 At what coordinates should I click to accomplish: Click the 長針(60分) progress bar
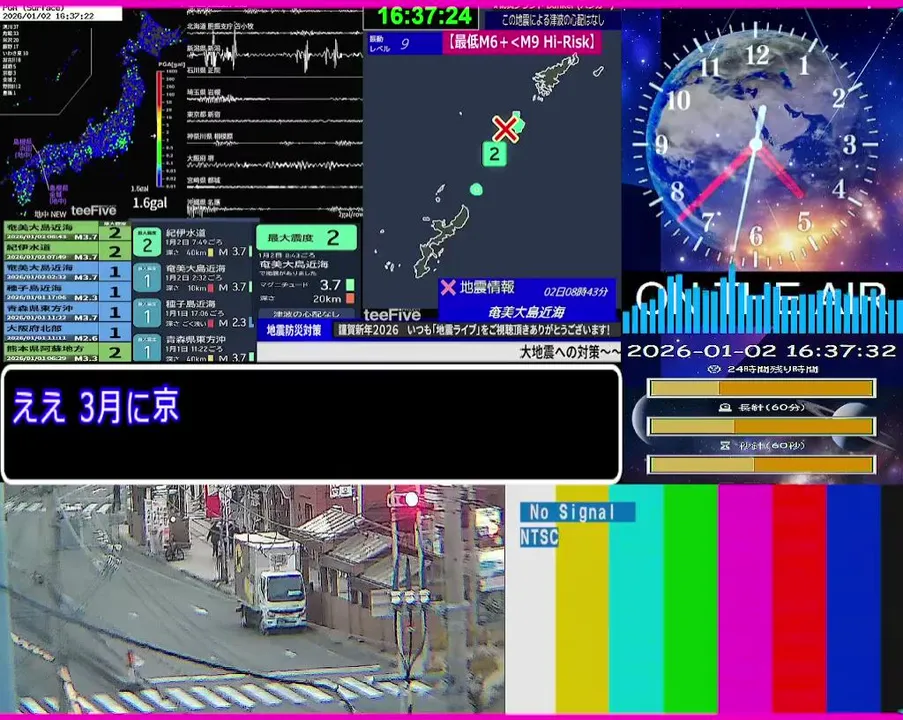(x=762, y=426)
